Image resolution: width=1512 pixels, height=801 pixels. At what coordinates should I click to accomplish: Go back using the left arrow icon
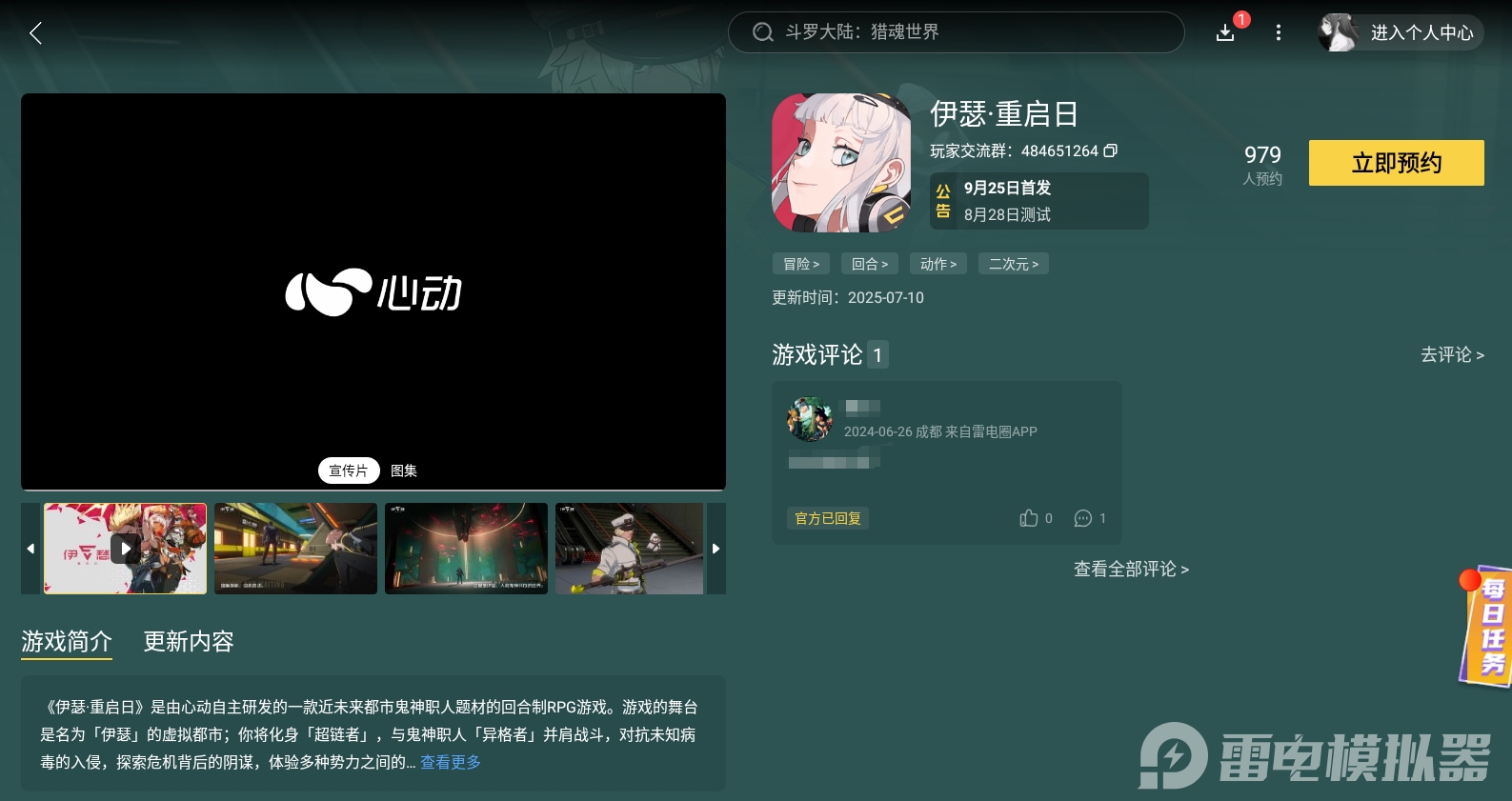pyautogui.click(x=35, y=33)
